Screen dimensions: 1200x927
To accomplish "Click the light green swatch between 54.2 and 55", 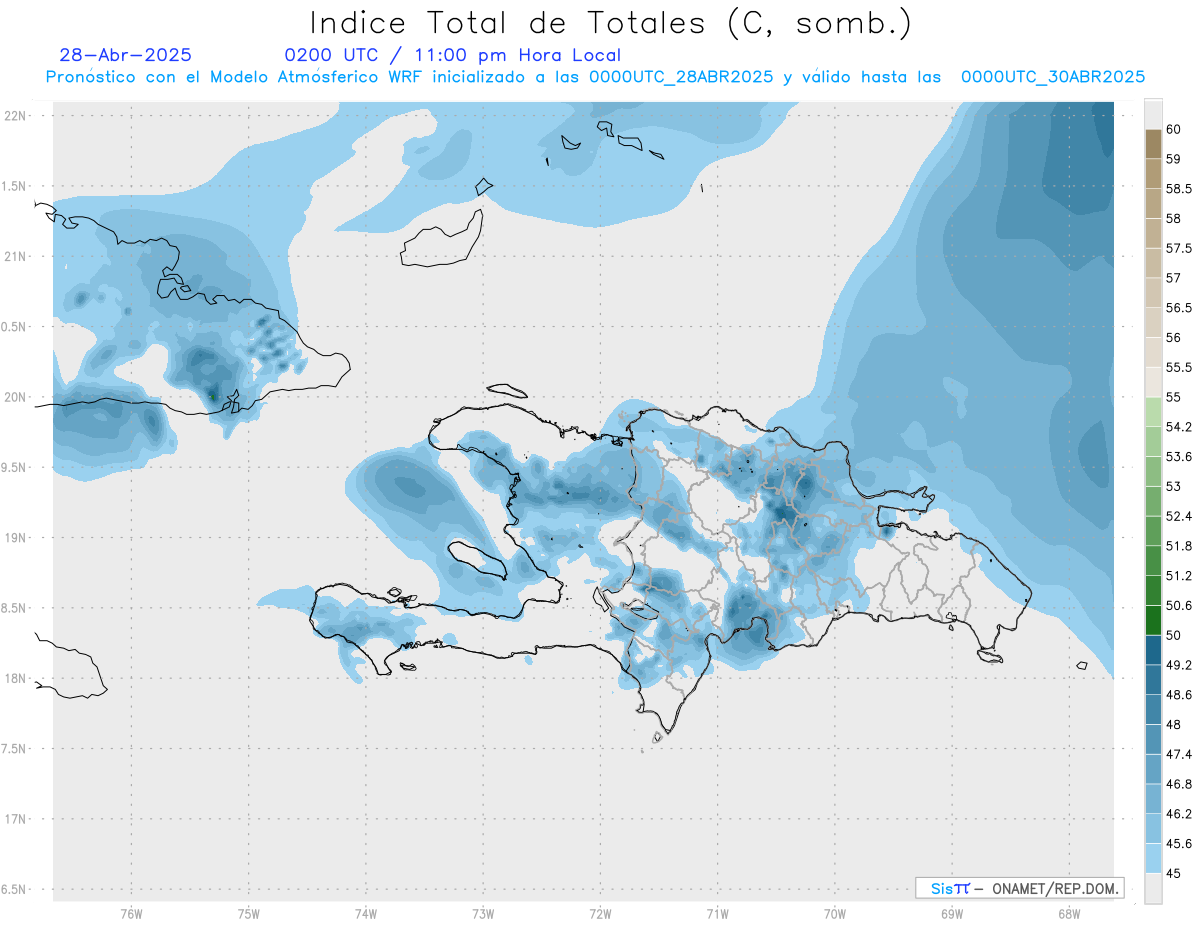I will point(1153,412).
